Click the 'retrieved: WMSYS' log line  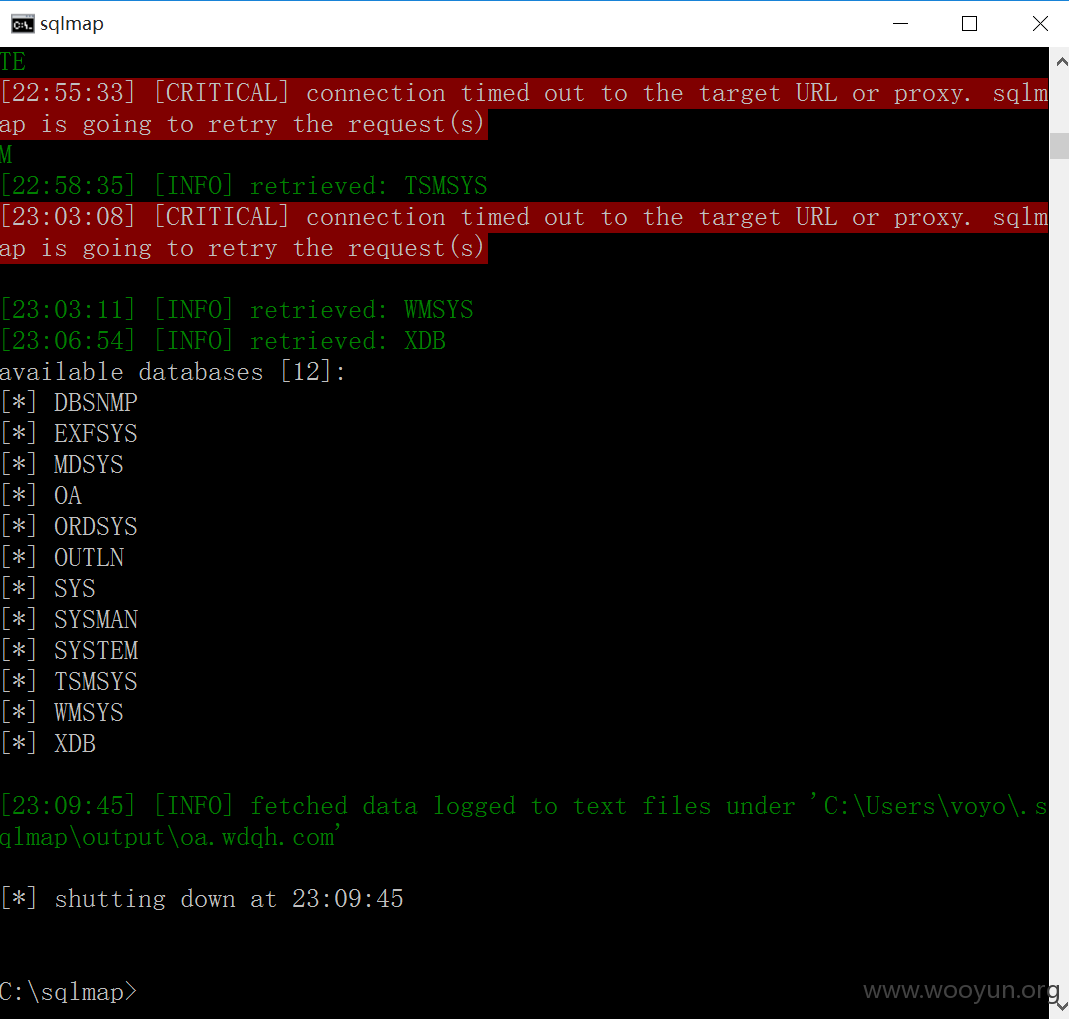(x=236, y=309)
